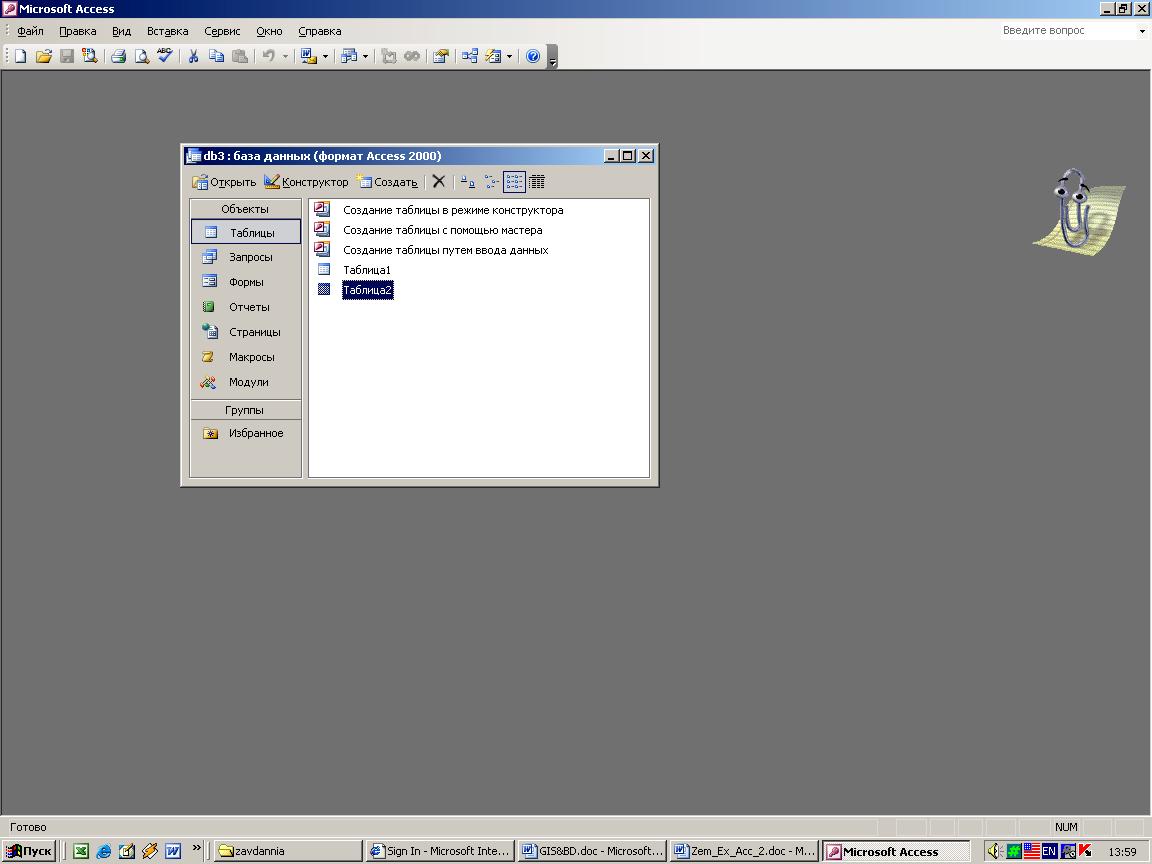1152x864 pixels.
Task: Expand the Undo dropdown arrow
Action: pos(285,57)
